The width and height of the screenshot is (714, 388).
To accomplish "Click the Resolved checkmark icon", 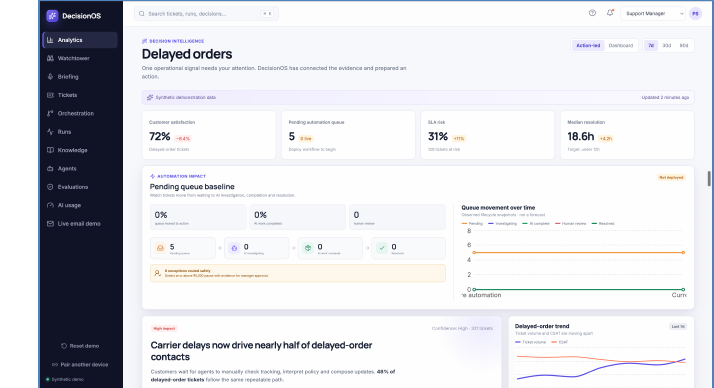I will click(x=382, y=248).
